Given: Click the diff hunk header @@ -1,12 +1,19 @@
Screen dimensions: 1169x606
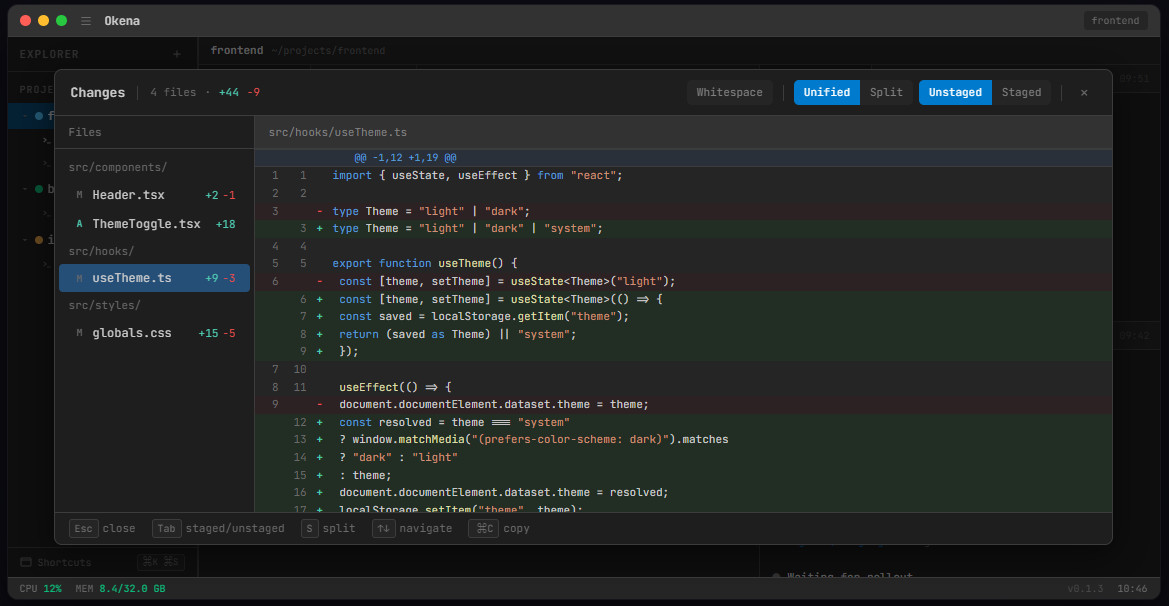Looking at the screenshot, I should click(x=405, y=158).
